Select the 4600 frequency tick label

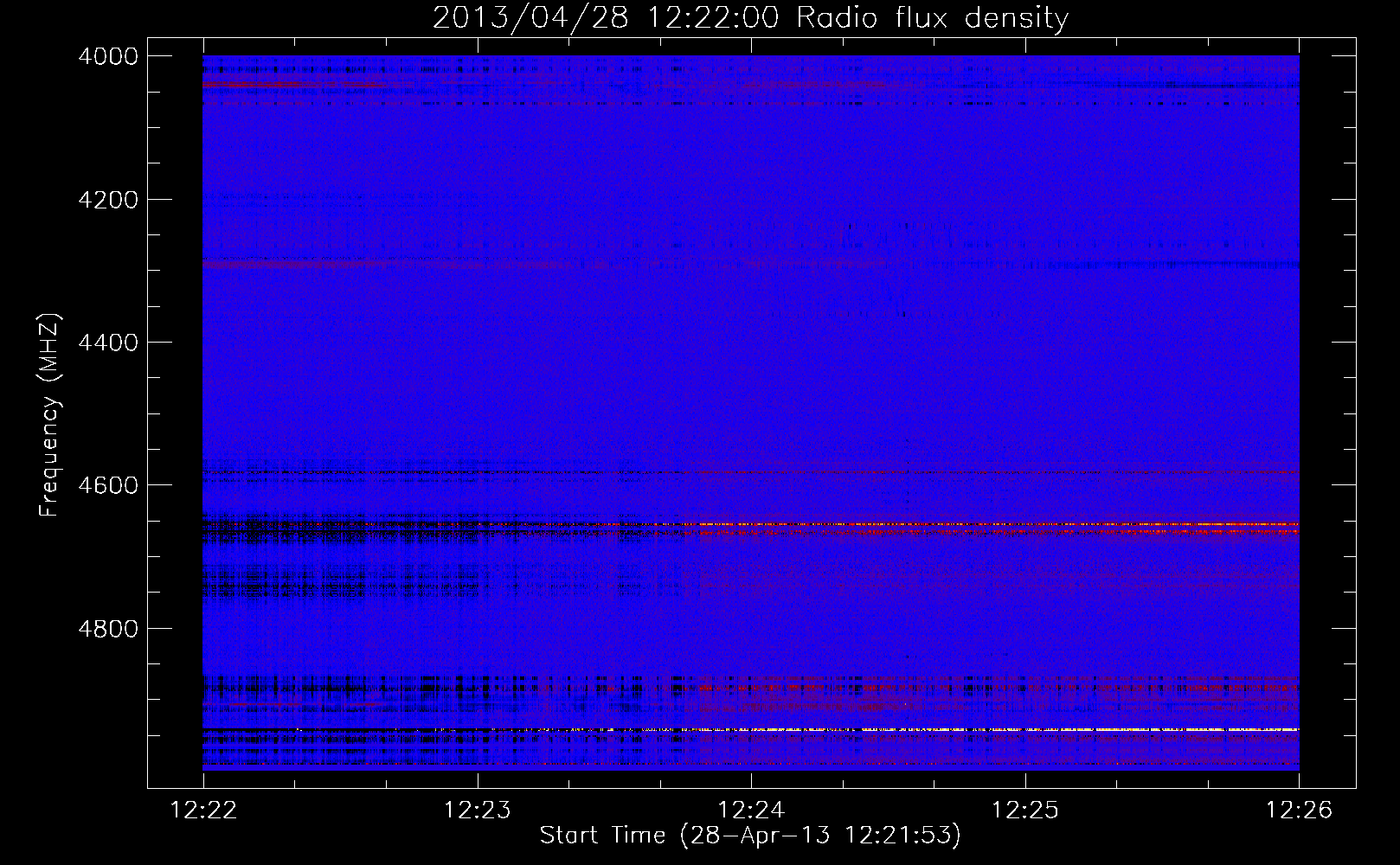pyautogui.click(x=108, y=485)
